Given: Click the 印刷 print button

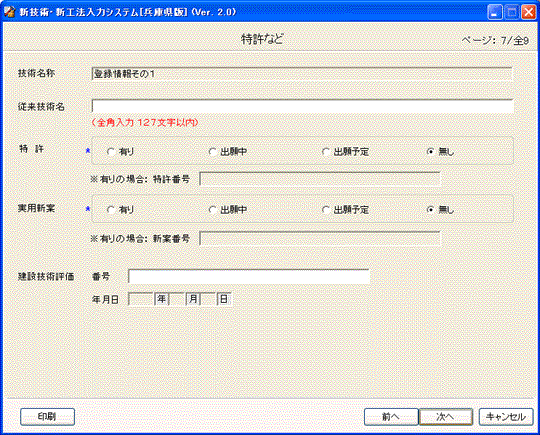Looking at the screenshot, I should tap(48, 417).
